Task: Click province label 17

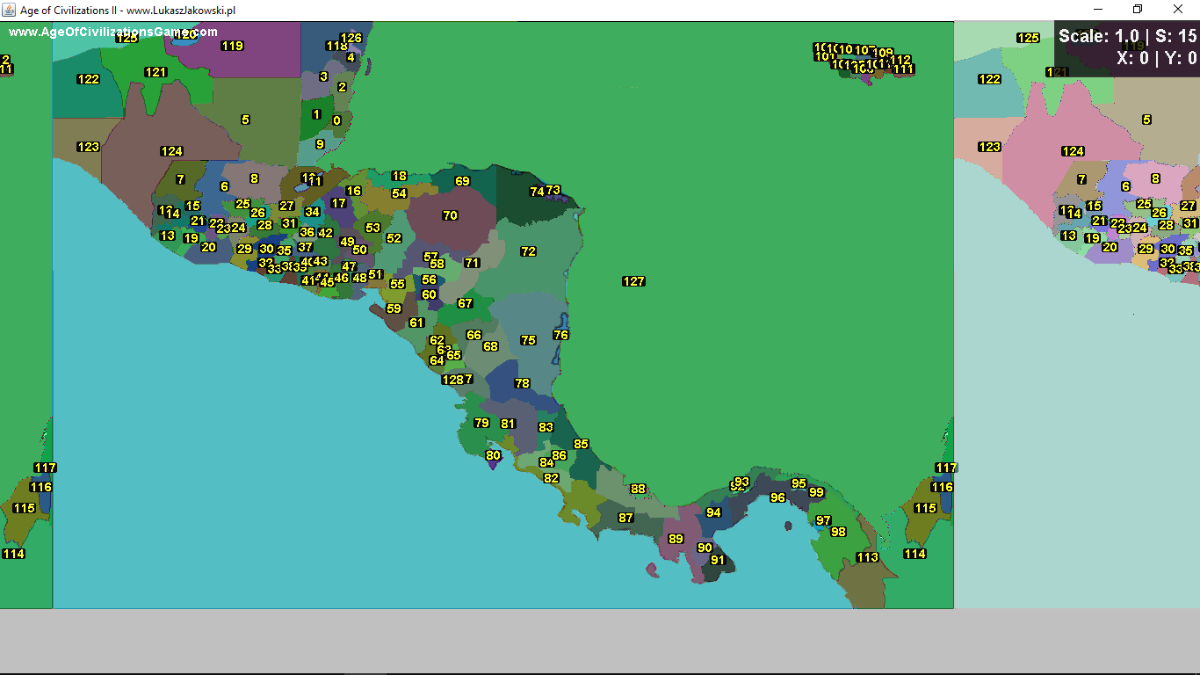Action: tap(339, 203)
